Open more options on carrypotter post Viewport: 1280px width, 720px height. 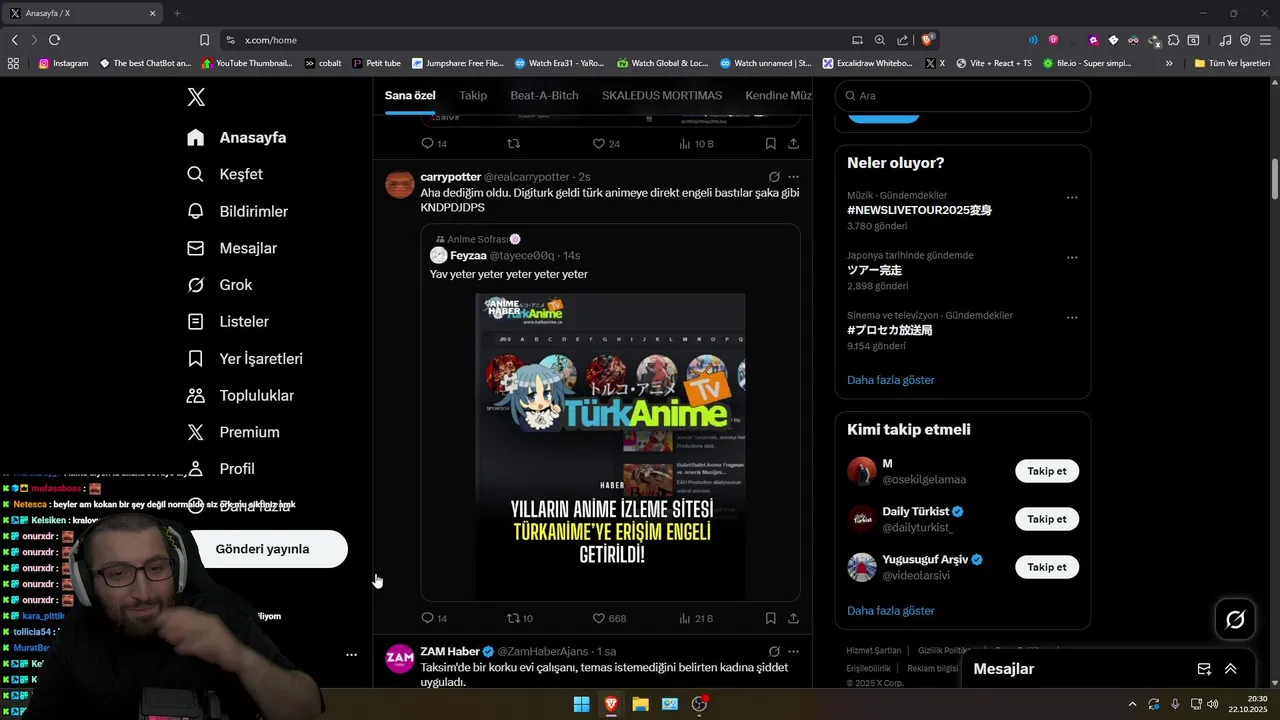(x=793, y=177)
